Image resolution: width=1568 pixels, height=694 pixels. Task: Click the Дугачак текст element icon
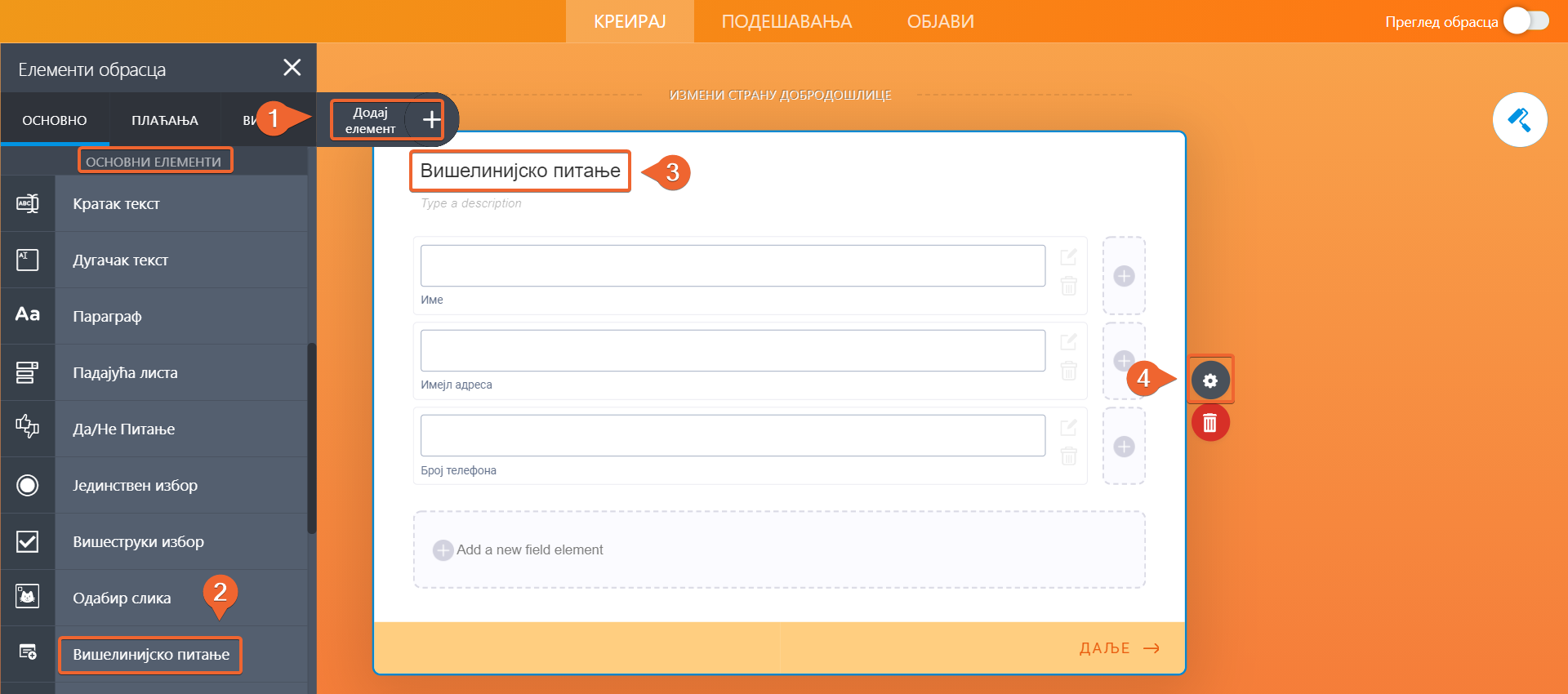(28, 260)
